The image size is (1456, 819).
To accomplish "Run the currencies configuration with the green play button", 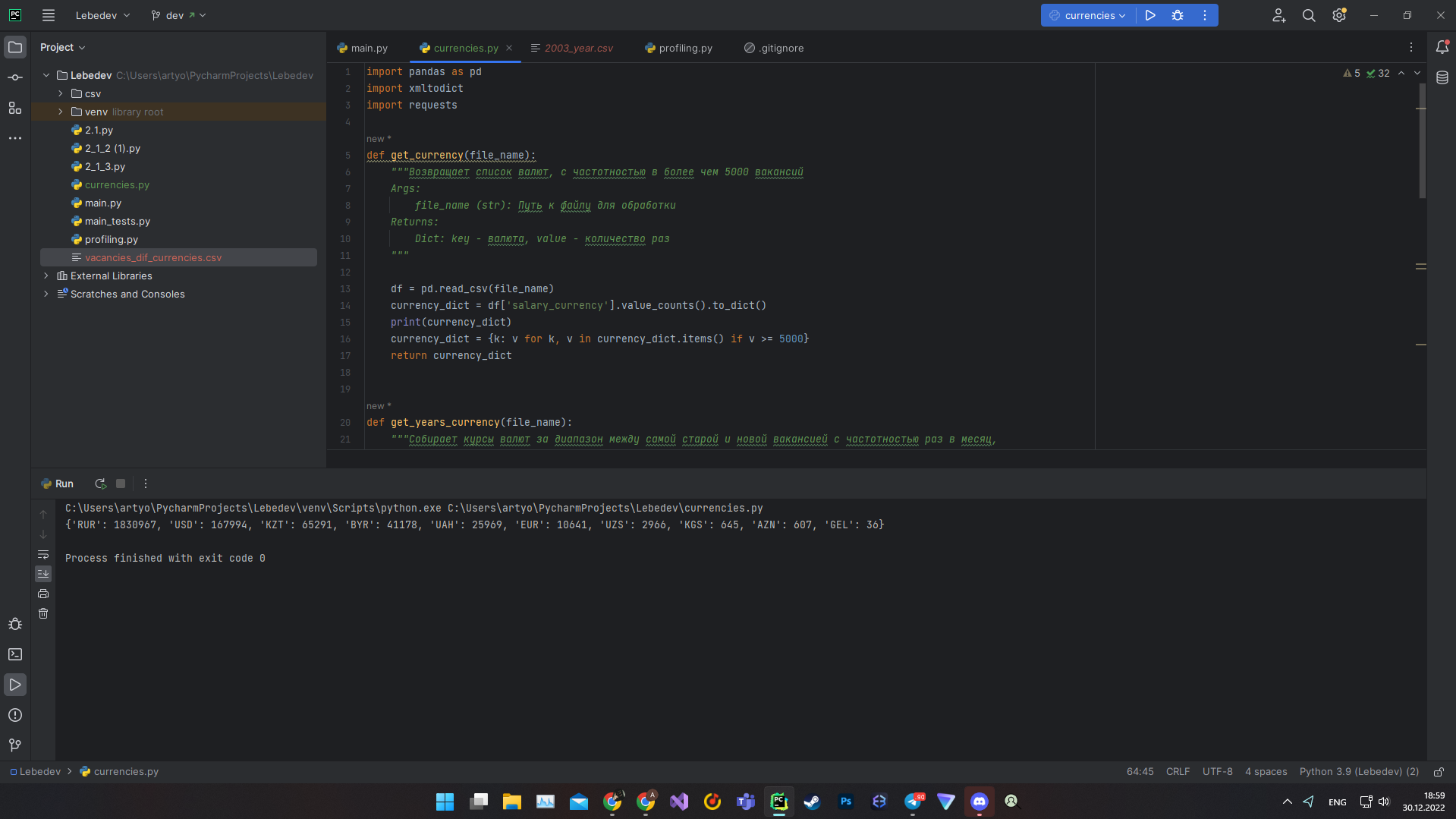I will (1149, 15).
